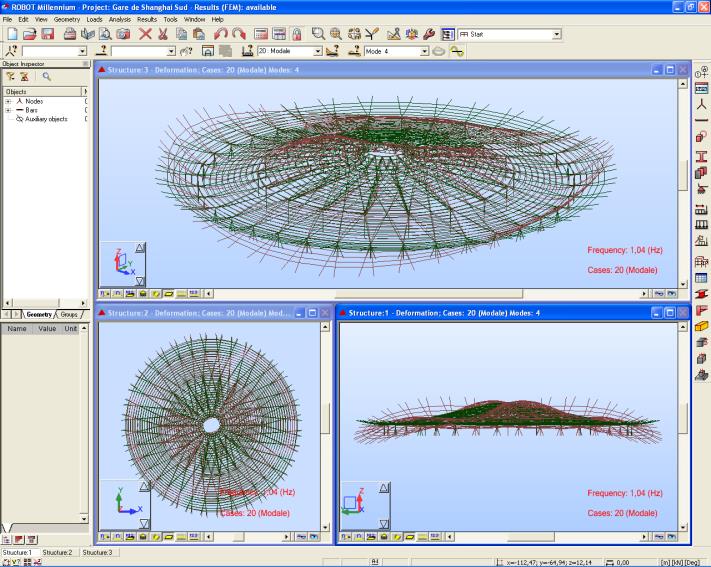This screenshot has width=711, height=567.
Task: Open the Loads menu
Action: point(94,20)
